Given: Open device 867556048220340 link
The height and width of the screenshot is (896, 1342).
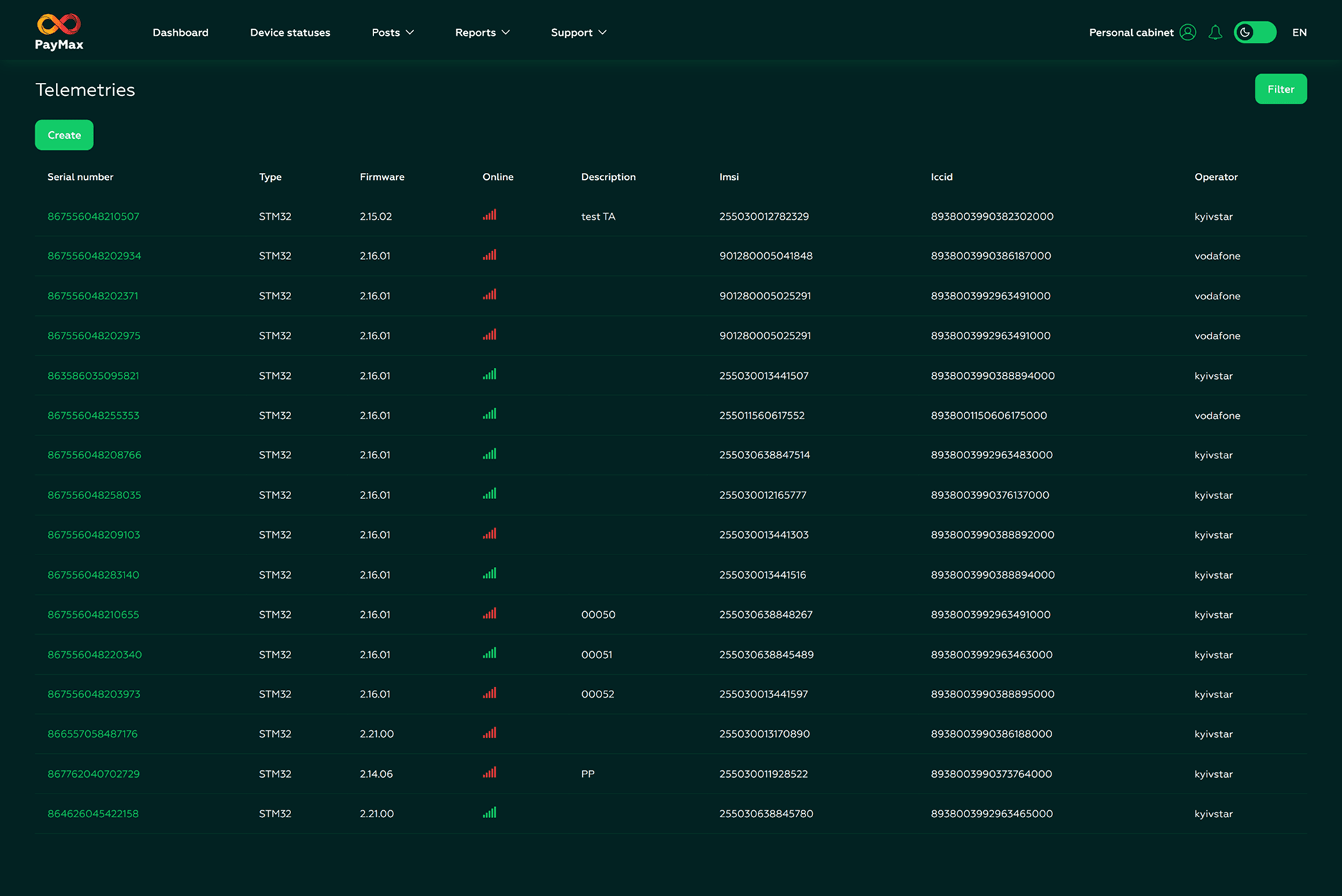Looking at the screenshot, I should point(95,655).
